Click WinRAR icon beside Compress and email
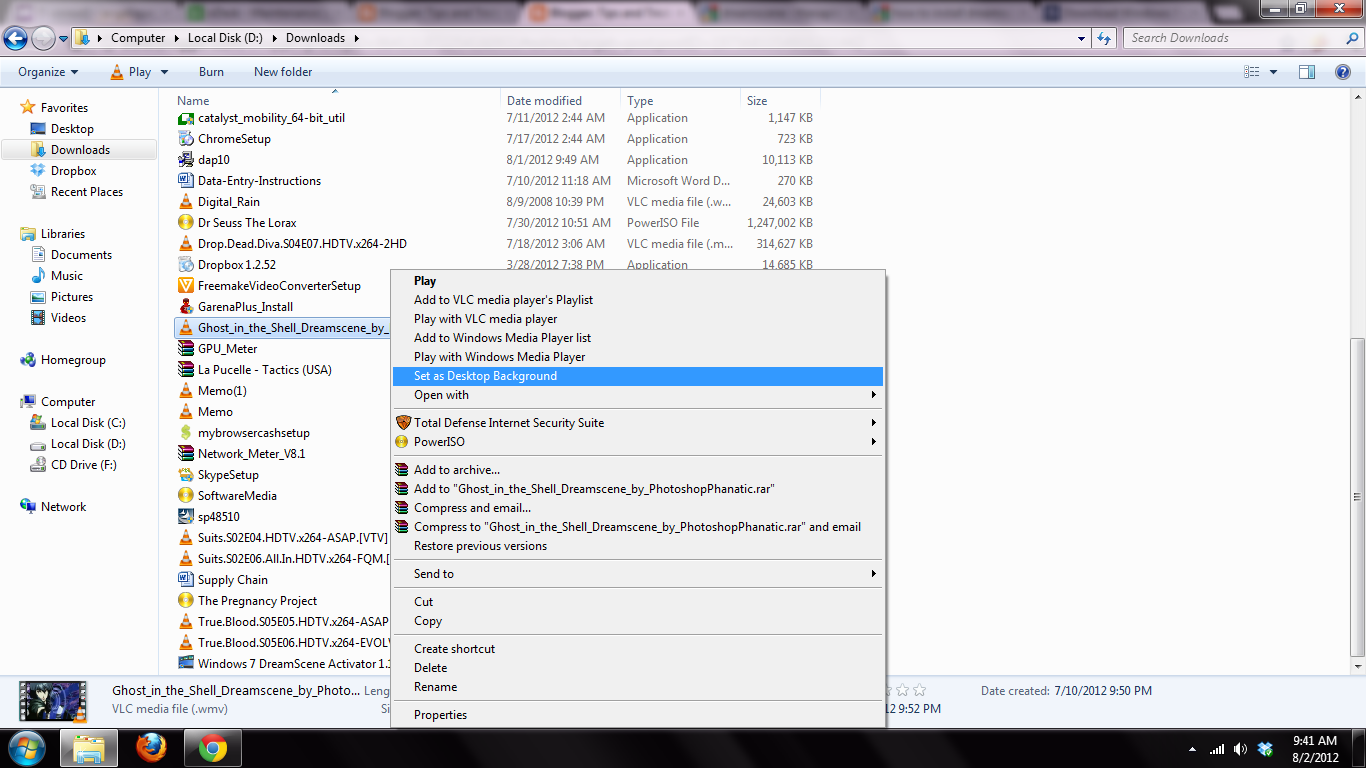 (403, 508)
